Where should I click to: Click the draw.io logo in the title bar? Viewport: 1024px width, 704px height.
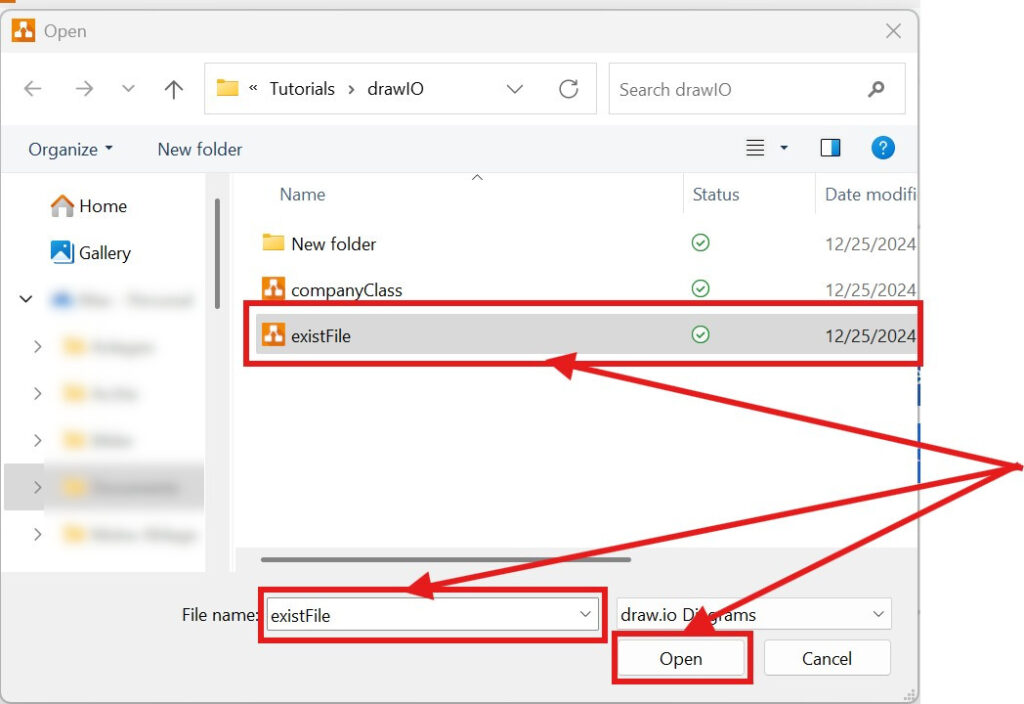24,31
